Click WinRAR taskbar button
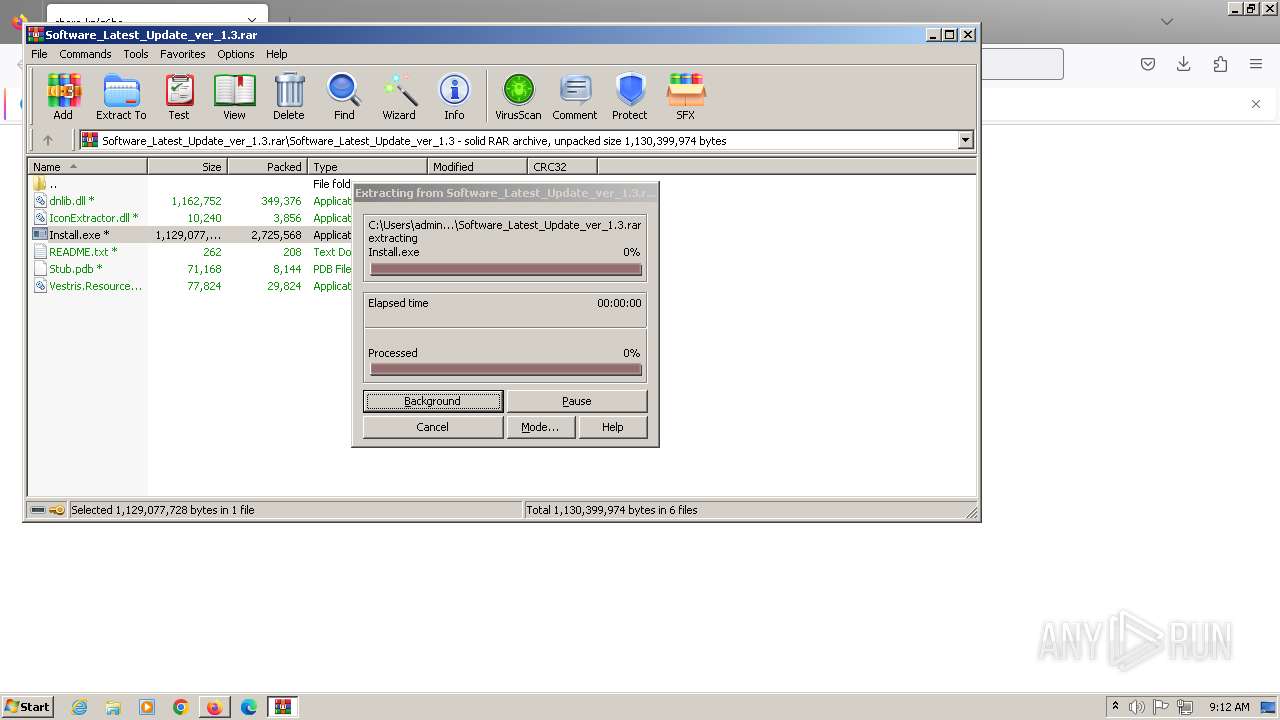The image size is (1280, 720). pos(283,707)
